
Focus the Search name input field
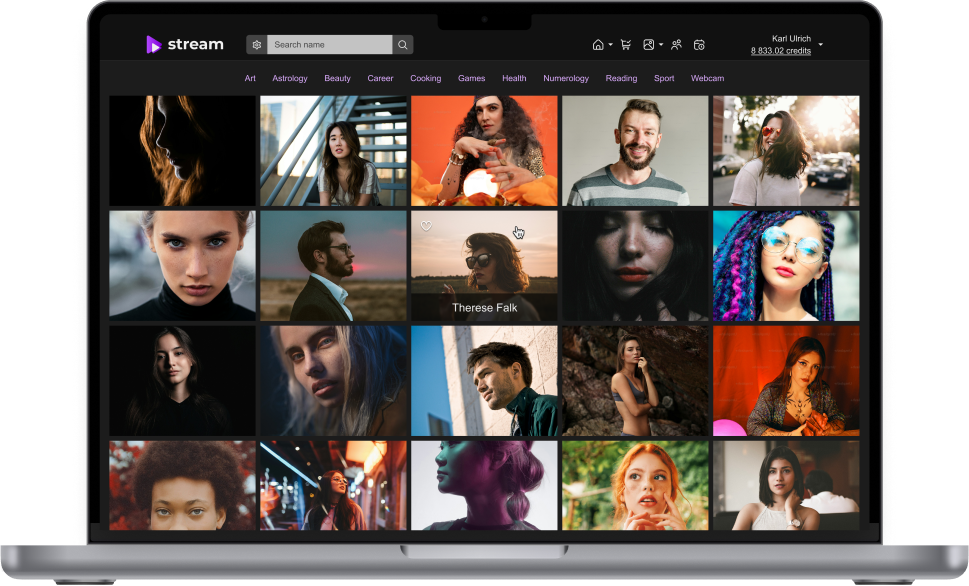tap(330, 45)
